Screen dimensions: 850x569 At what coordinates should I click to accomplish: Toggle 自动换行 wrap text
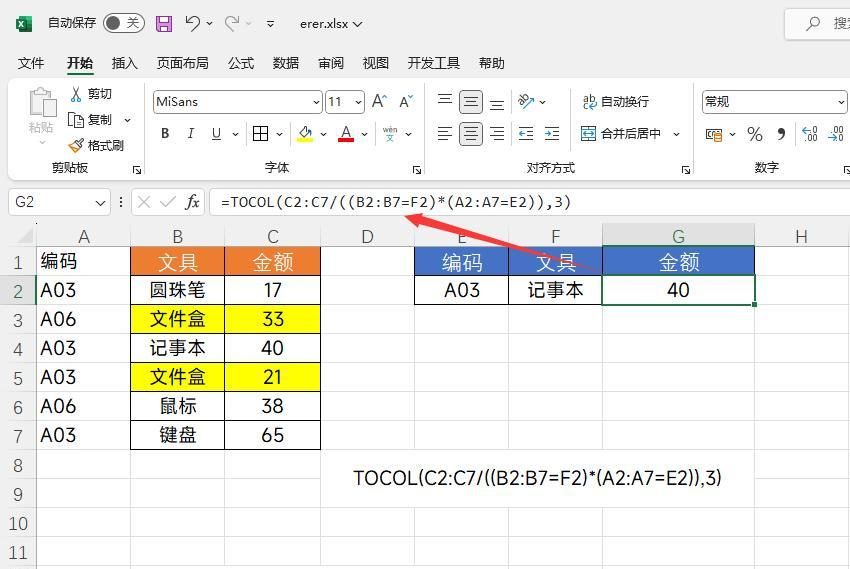pos(615,101)
